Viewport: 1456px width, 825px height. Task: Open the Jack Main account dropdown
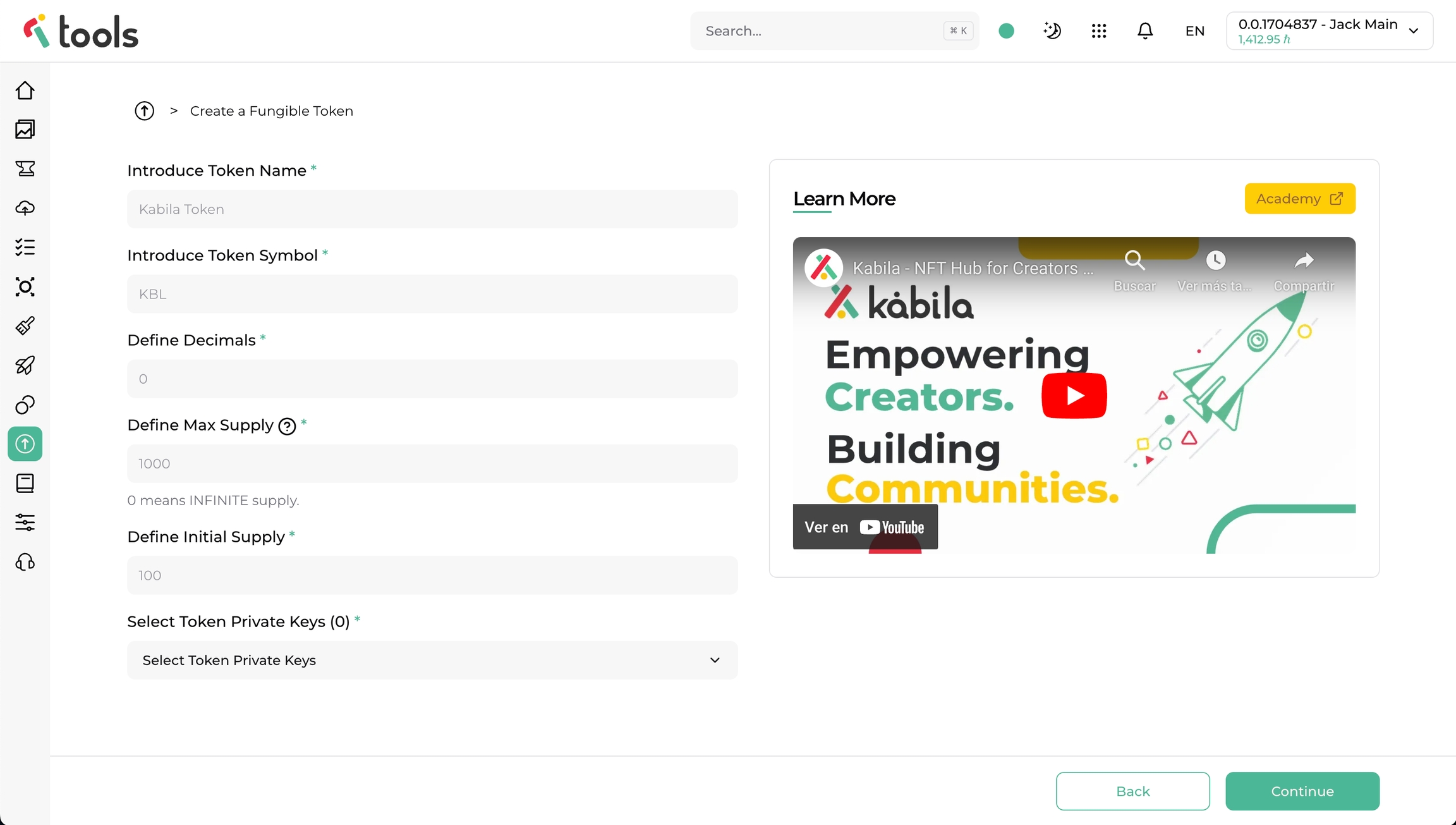(1330, 31)
